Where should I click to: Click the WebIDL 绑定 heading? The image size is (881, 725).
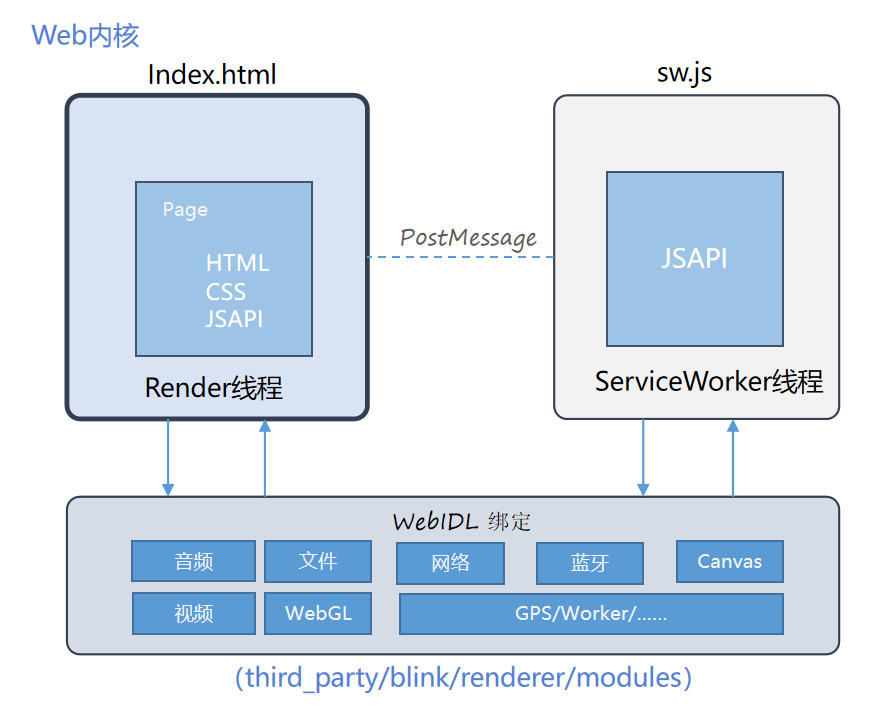point(461,521)
